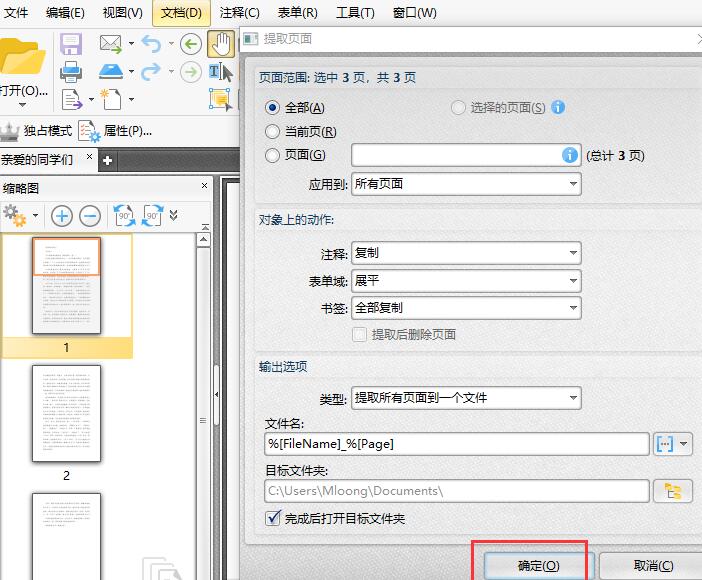This screenshot has width=702, height=580.
Task: Open the 表单(R) menu
Action: (x=298, y=13)
